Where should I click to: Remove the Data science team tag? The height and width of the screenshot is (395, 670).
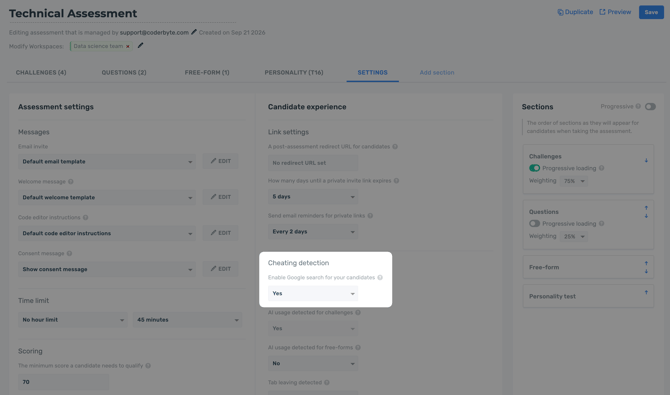tap(128, 46)
